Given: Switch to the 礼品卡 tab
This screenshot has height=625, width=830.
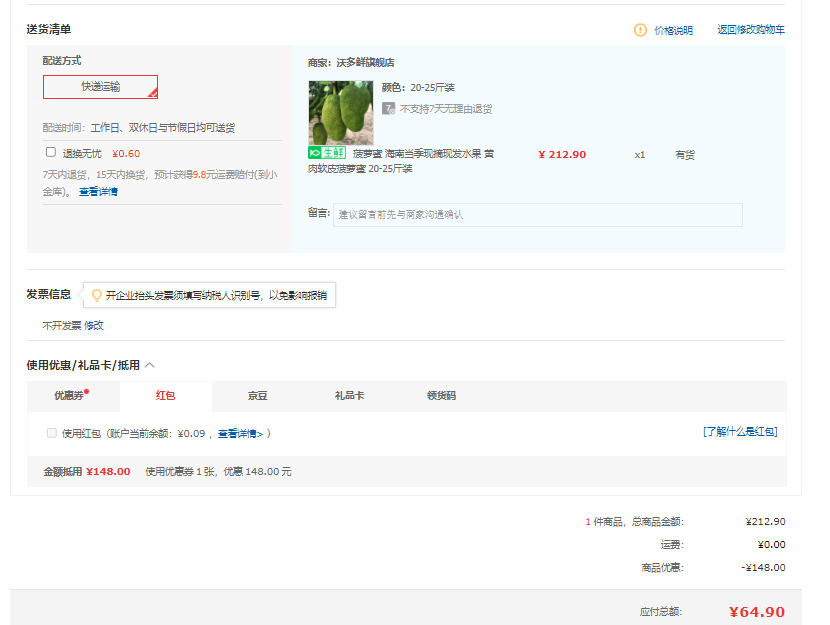Looking at the screenshot, I should (x=349, y=396).
